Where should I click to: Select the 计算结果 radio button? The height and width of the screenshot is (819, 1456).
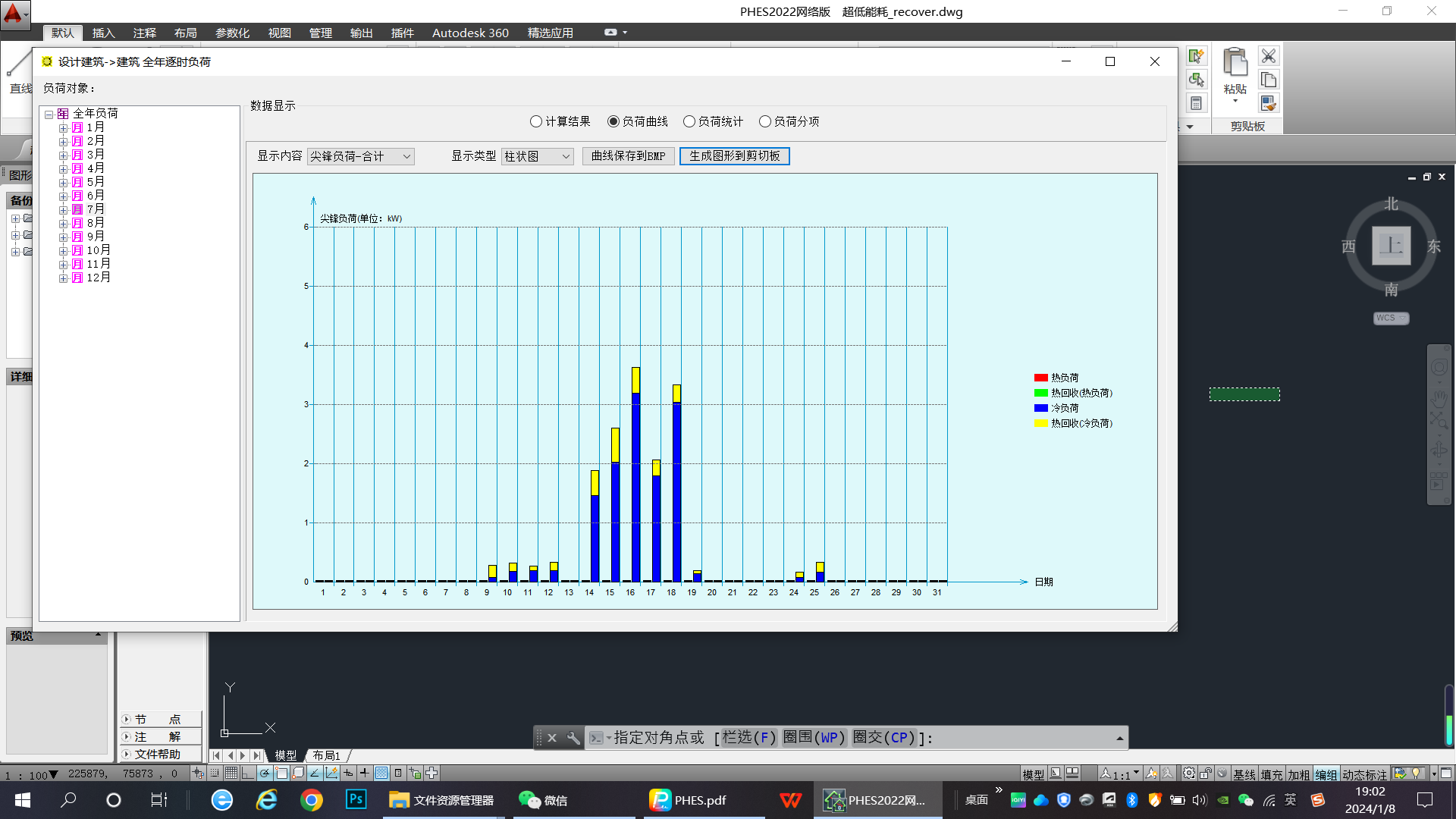point(536,121)
